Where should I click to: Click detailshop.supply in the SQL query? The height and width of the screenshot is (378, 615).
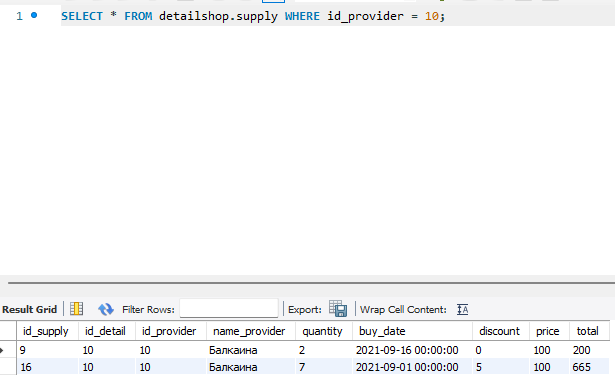point(218,16)
